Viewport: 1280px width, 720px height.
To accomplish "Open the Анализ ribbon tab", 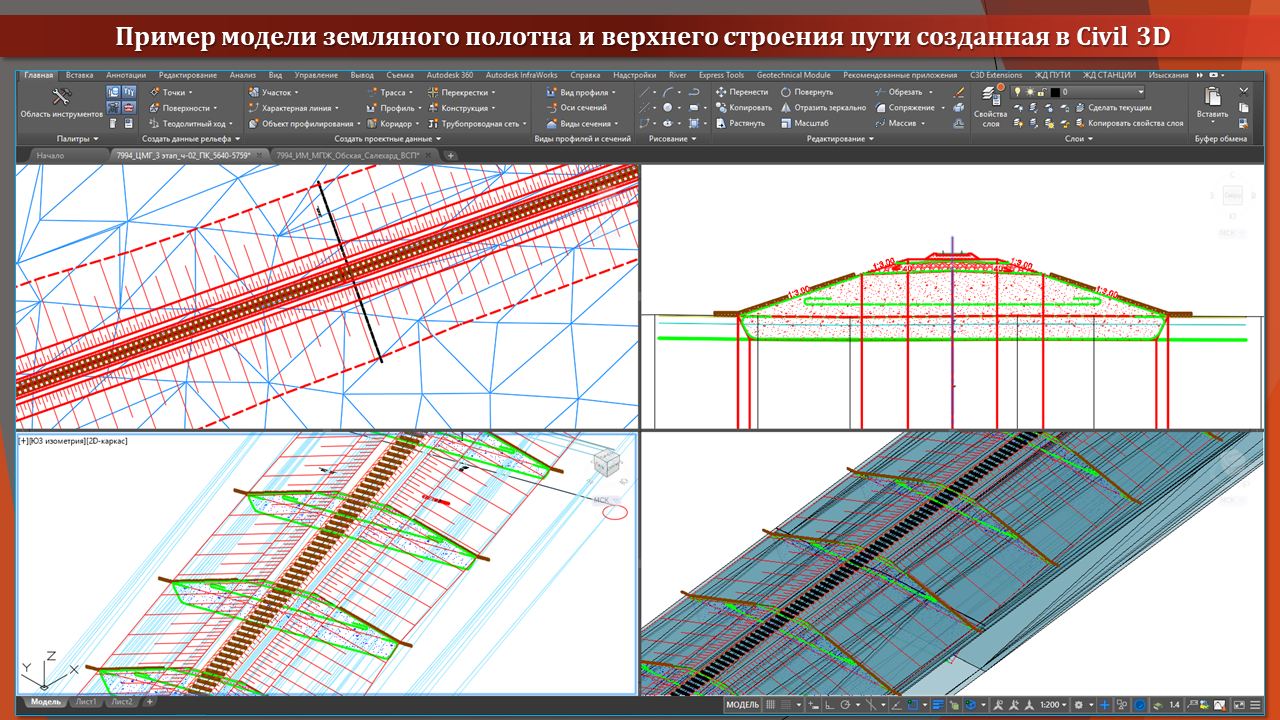I will 243,75.
